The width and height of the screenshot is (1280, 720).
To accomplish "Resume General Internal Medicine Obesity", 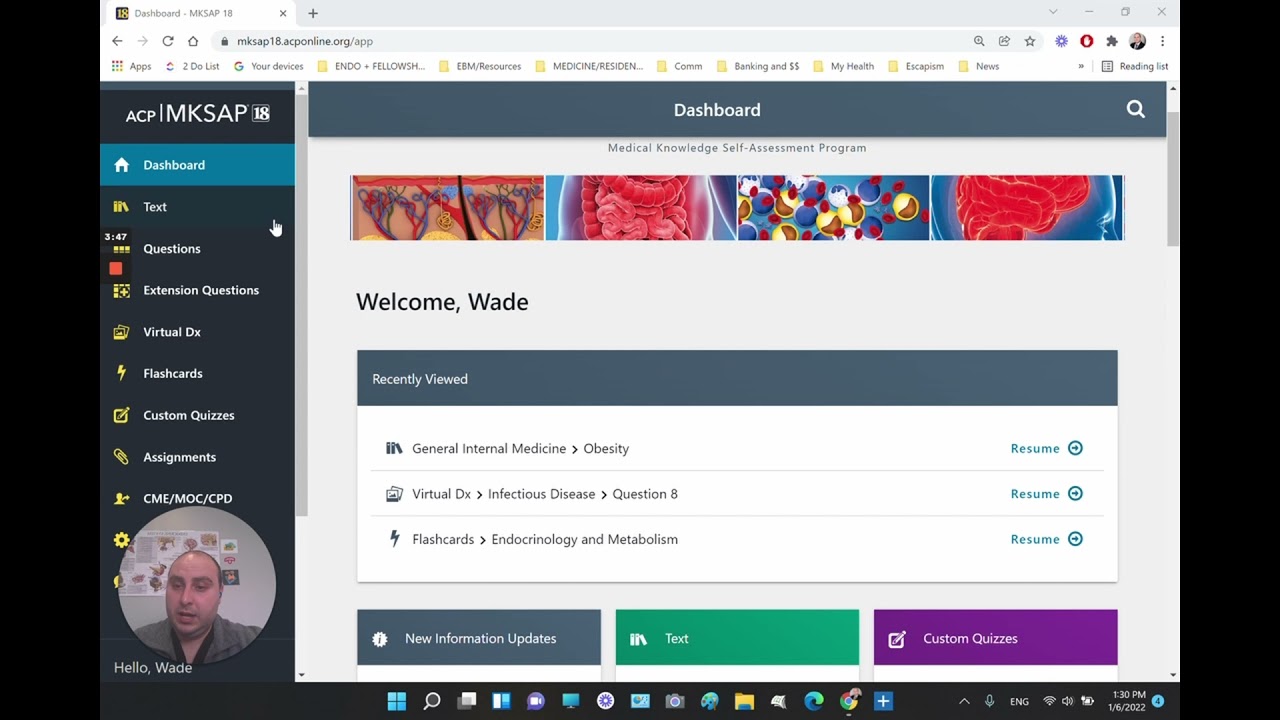I will pyautogui.click(x=1046, y=448).
